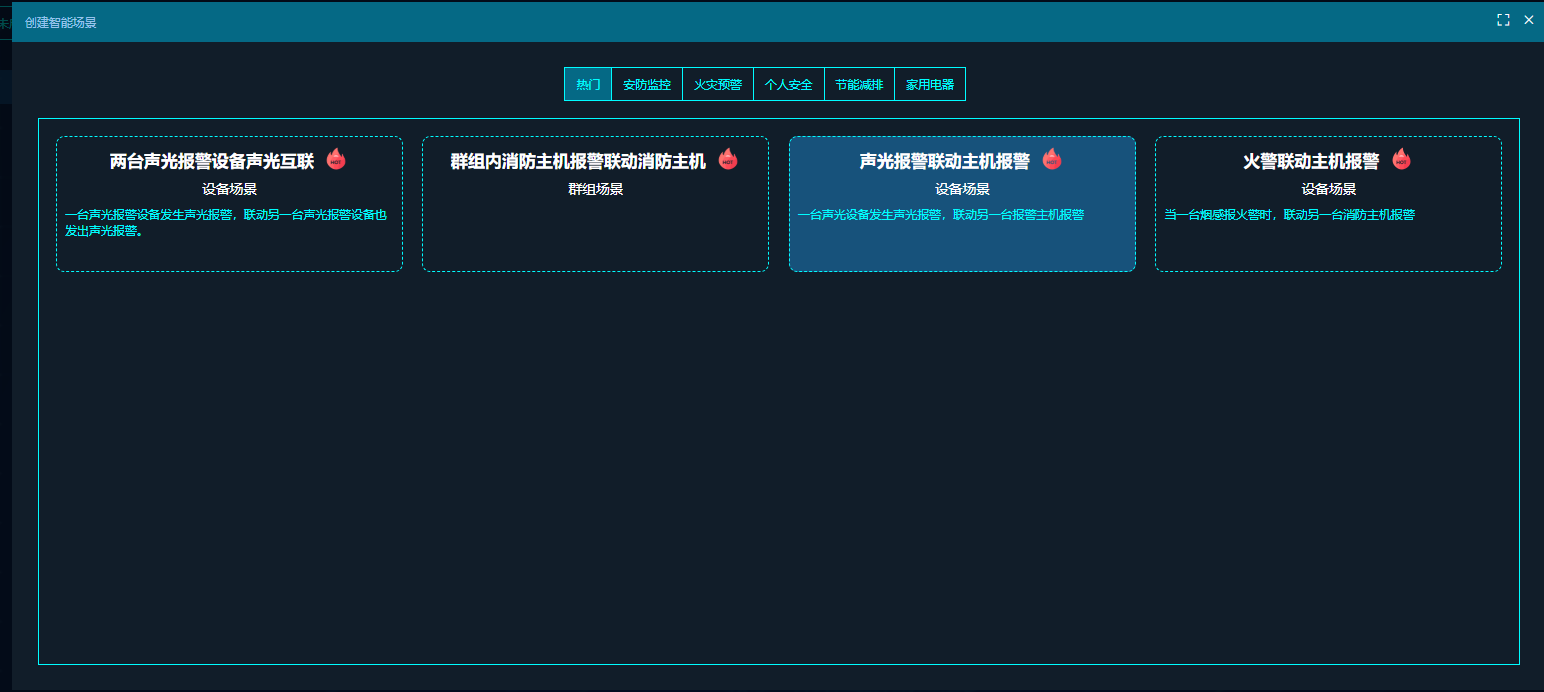The height and width of the screenshot is (692, 1544).
Task: Pick the 声光报警联动主机报警 scene title
Action: [944, 162]
